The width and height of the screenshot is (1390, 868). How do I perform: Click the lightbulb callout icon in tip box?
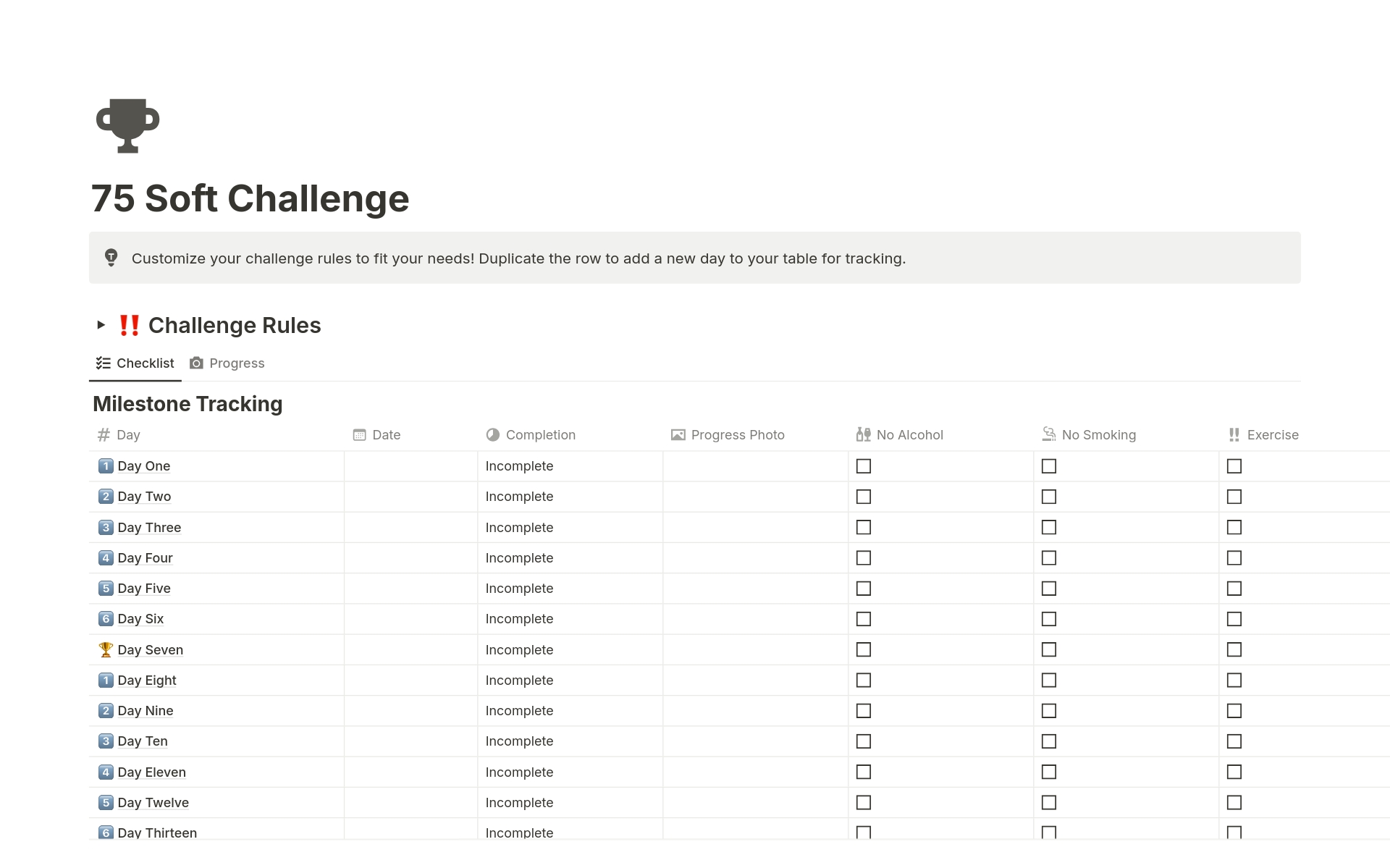110,258
